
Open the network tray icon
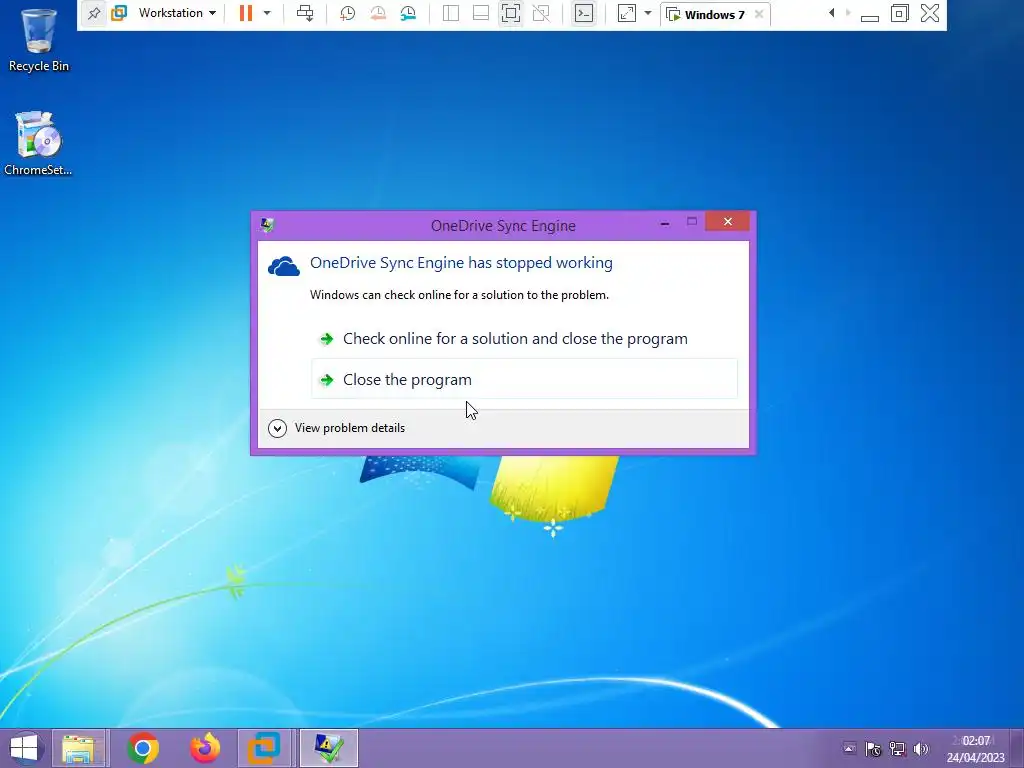pyautogui.click(x=897, y=749)
